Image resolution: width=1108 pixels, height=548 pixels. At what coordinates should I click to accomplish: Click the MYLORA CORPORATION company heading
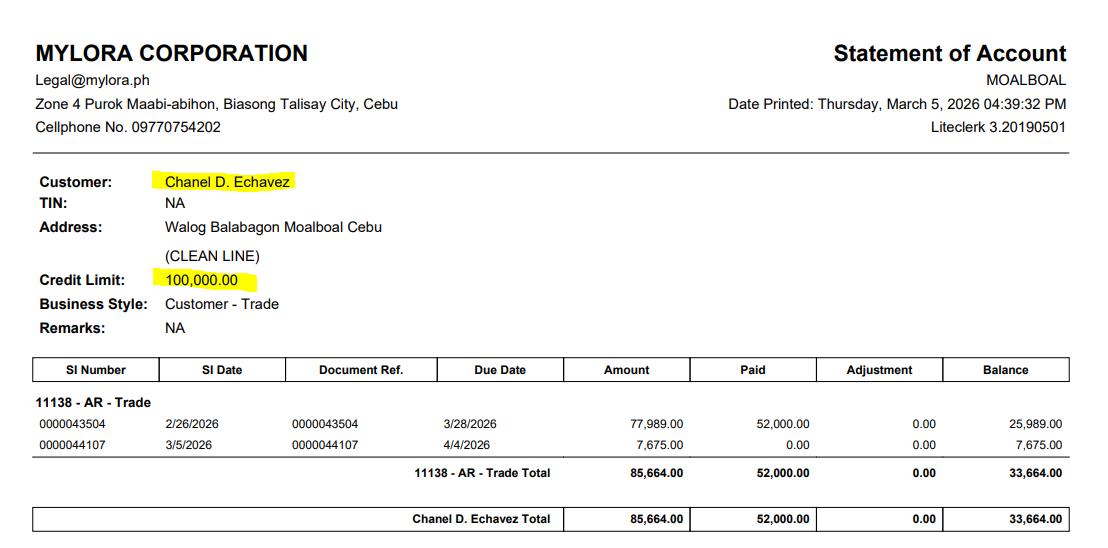[x=171, y=53]
